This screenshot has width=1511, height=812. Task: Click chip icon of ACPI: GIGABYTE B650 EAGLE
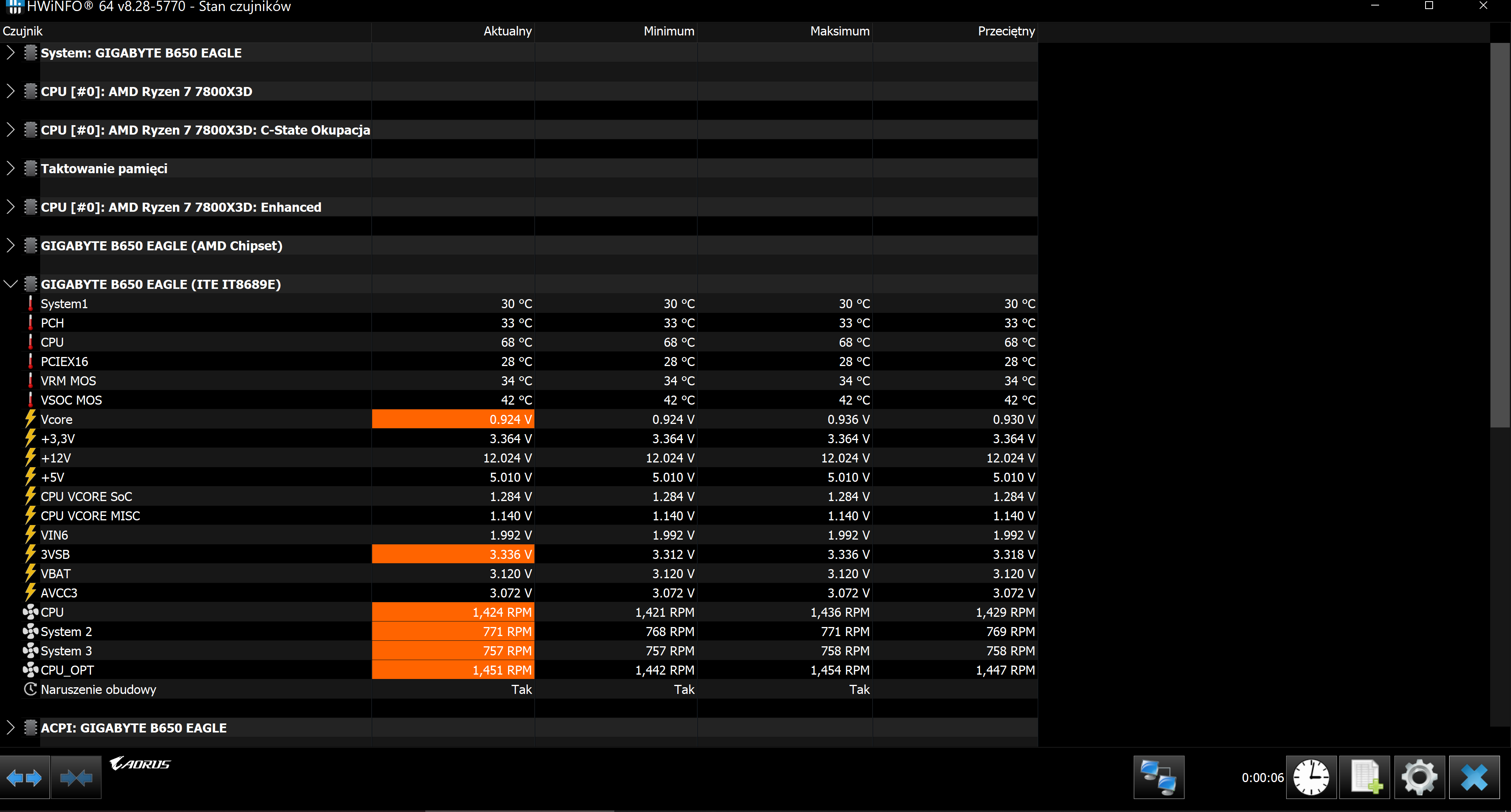click(x=30, y=727)
